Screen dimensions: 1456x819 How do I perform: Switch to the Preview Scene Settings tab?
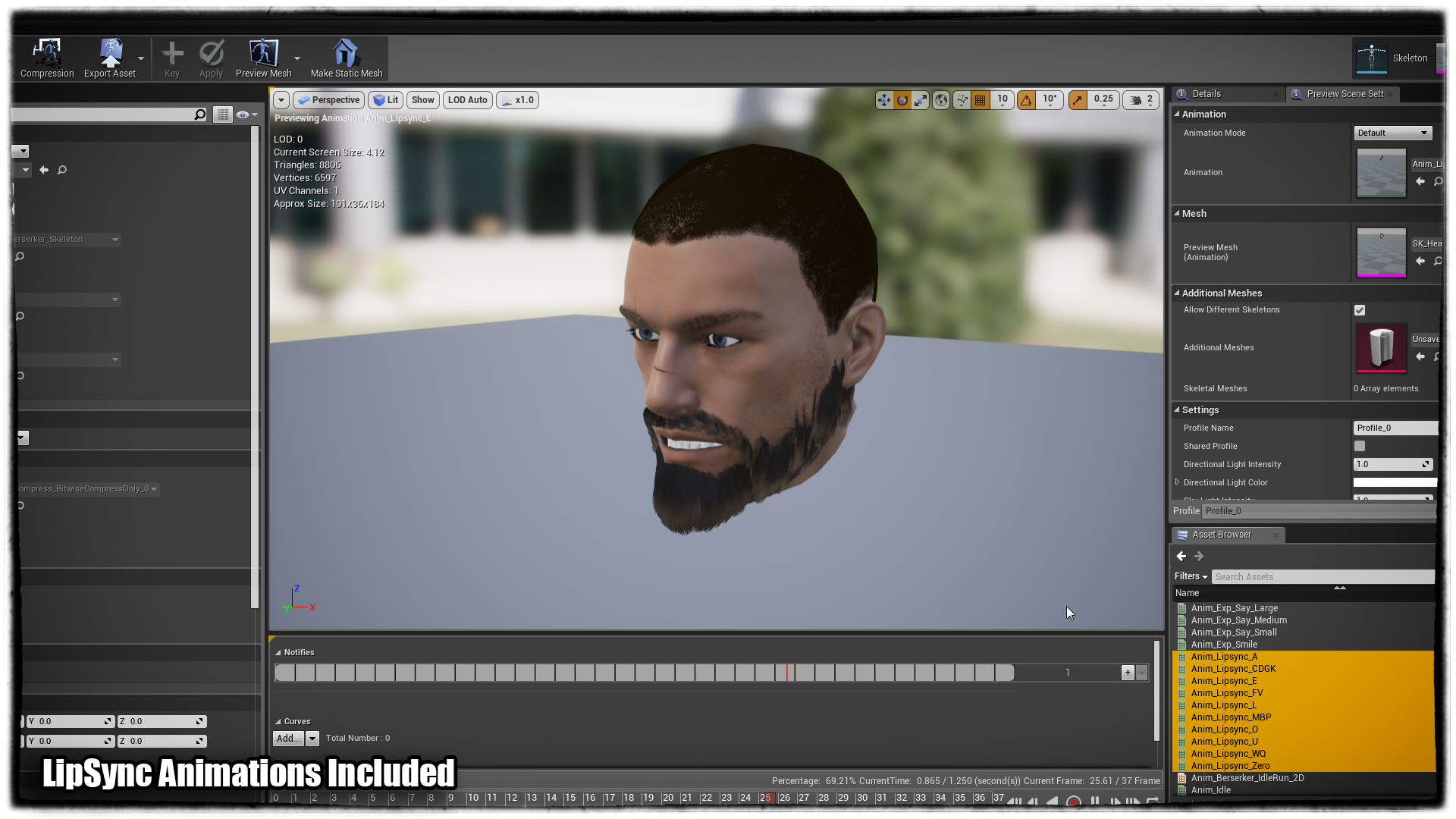1344,94
